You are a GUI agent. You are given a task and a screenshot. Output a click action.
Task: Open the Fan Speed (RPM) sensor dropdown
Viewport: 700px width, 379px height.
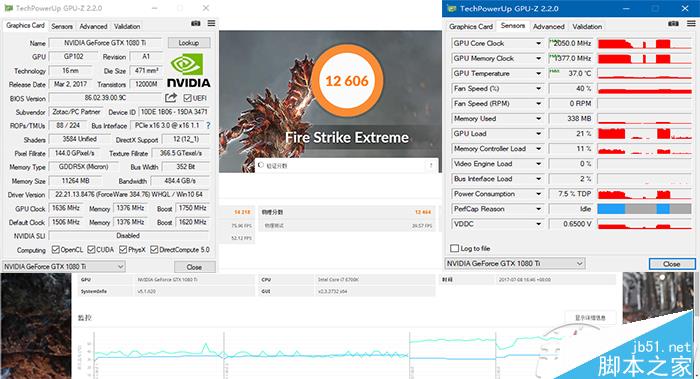pos(538,104)
